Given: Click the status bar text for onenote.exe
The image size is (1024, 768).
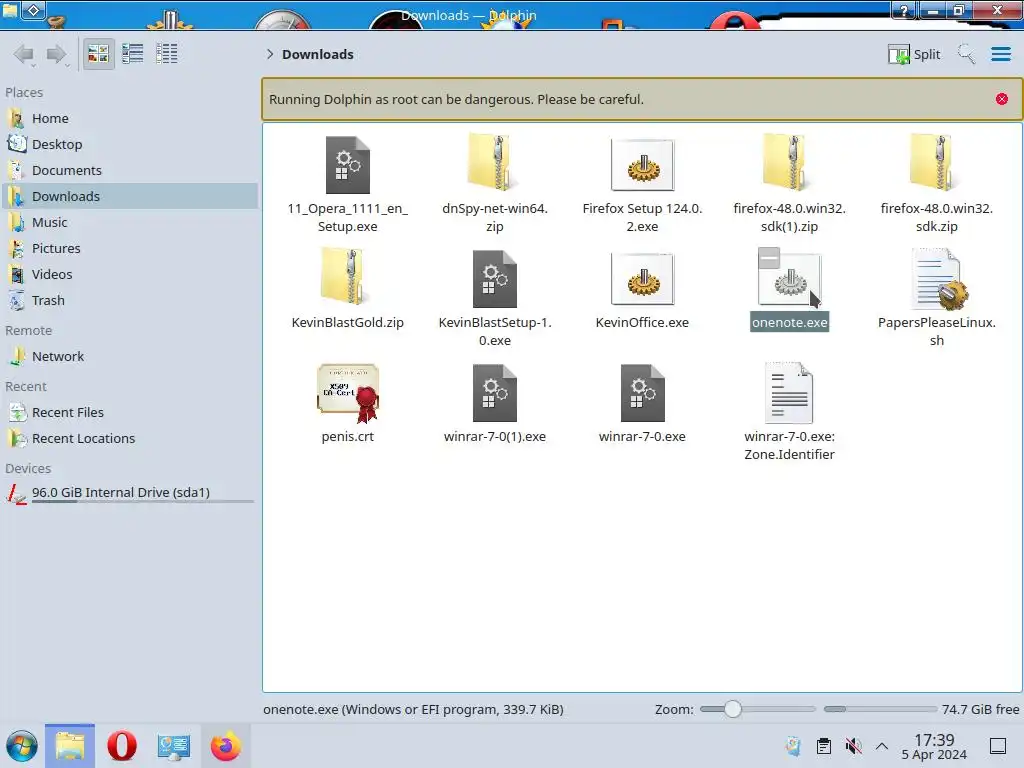Looking at the screenshot, I should coord(413,709).
